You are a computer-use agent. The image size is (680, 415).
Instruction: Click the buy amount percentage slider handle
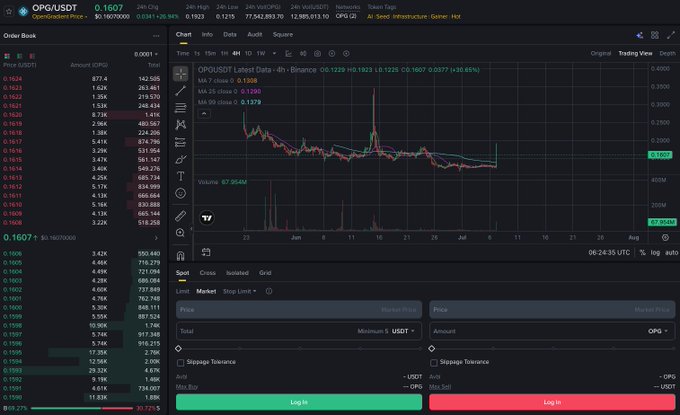pos(178,348)
